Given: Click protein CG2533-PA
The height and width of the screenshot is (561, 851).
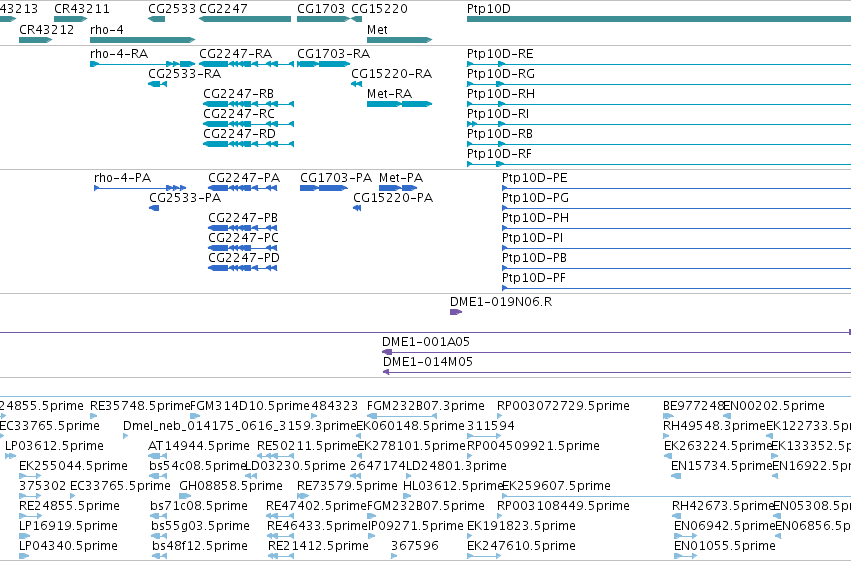Looking at the screenshot, I should point(185,197).
